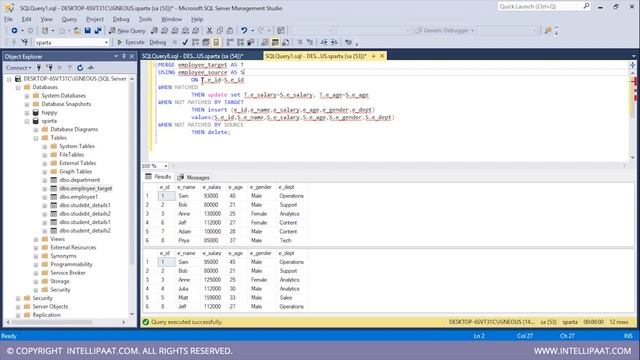Click the Activity Monitor icon in Object Explorer
This screenshot has width=640, height=360.
pos(91,68)
